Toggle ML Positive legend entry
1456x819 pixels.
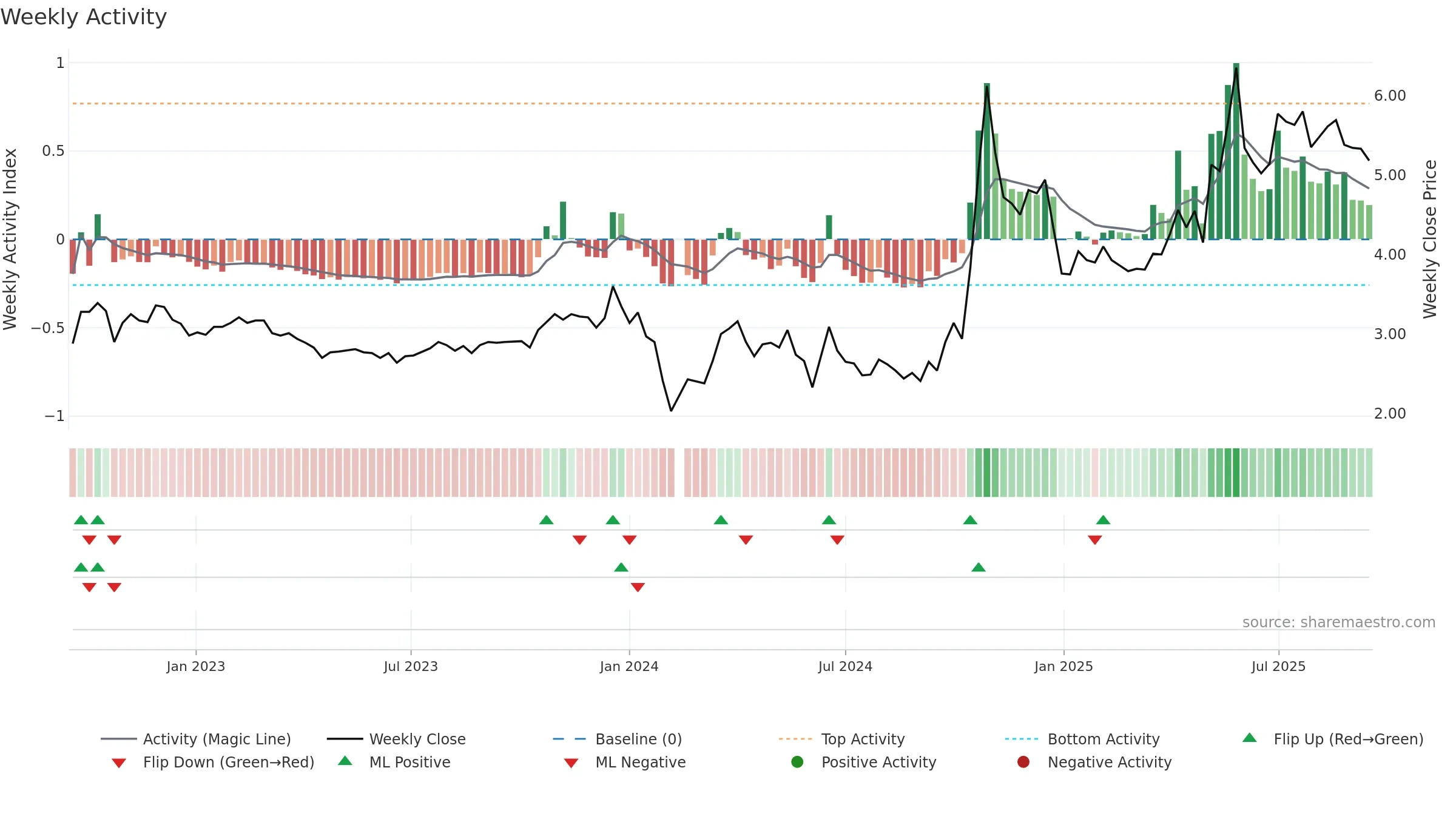(394, 762)
